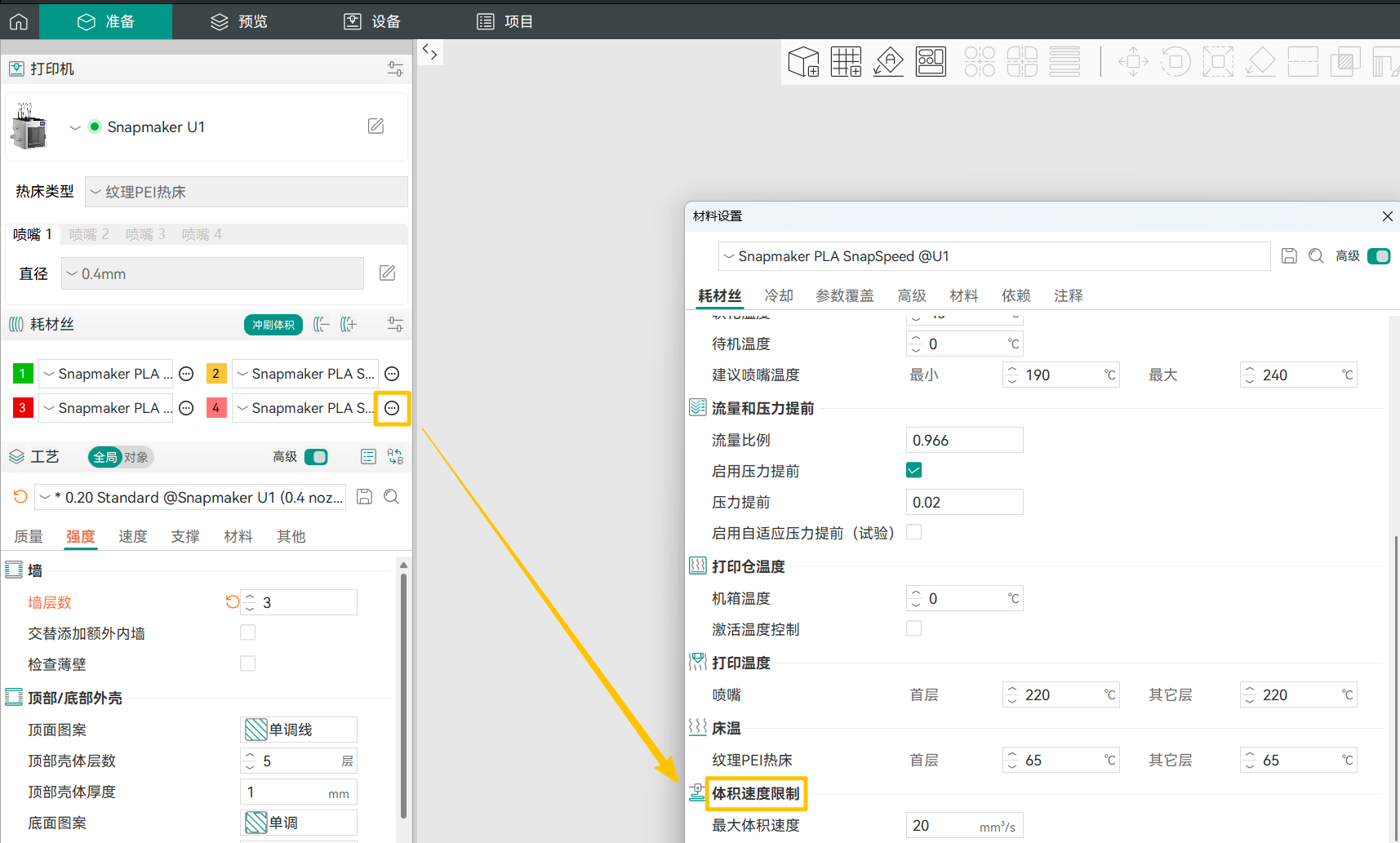Enable activate temperature control checkbox
This screenshot has height=843, width=1400.
pos(914,629)
